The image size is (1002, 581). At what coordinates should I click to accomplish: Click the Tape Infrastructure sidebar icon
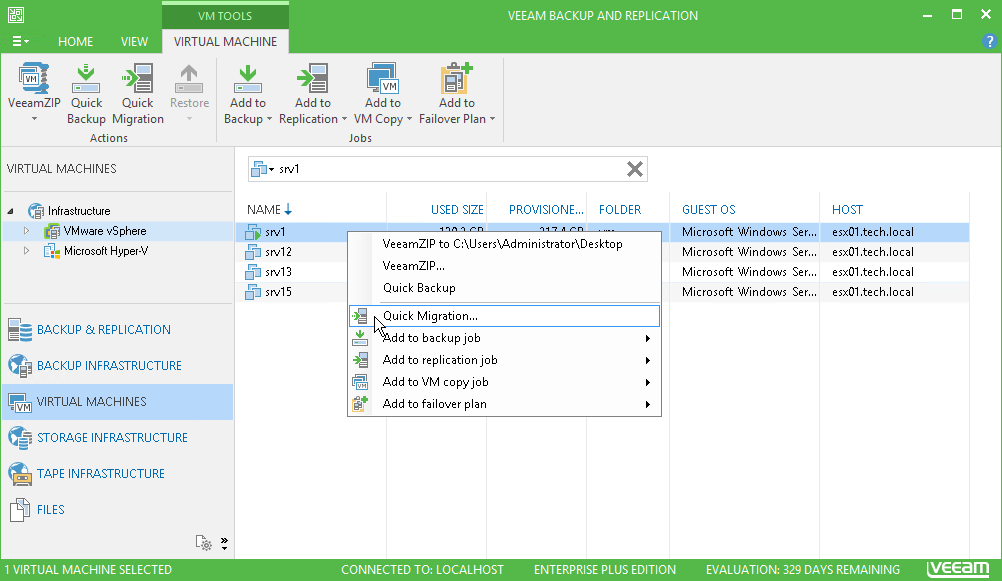pos(20,474)
